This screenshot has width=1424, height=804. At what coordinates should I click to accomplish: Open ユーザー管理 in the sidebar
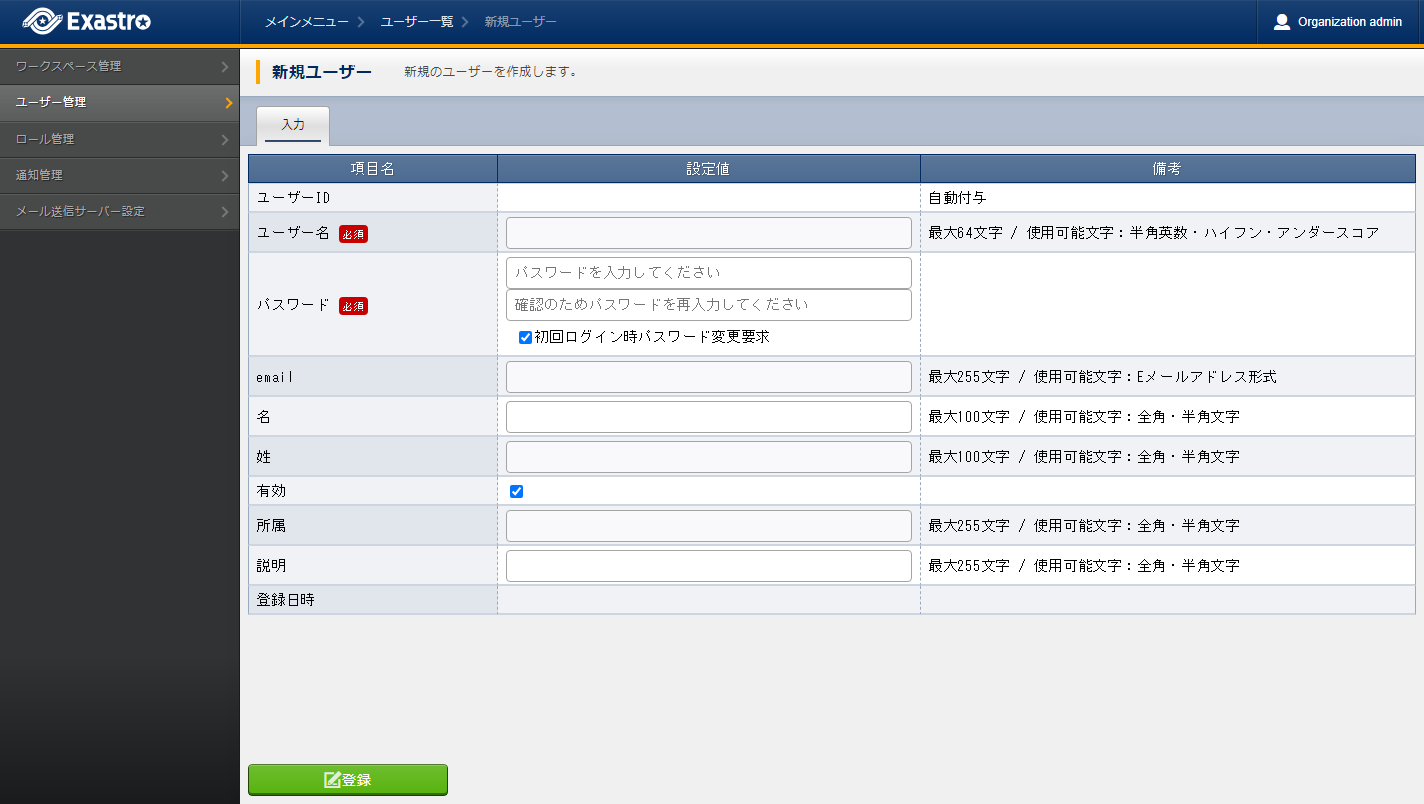point(51,103)
